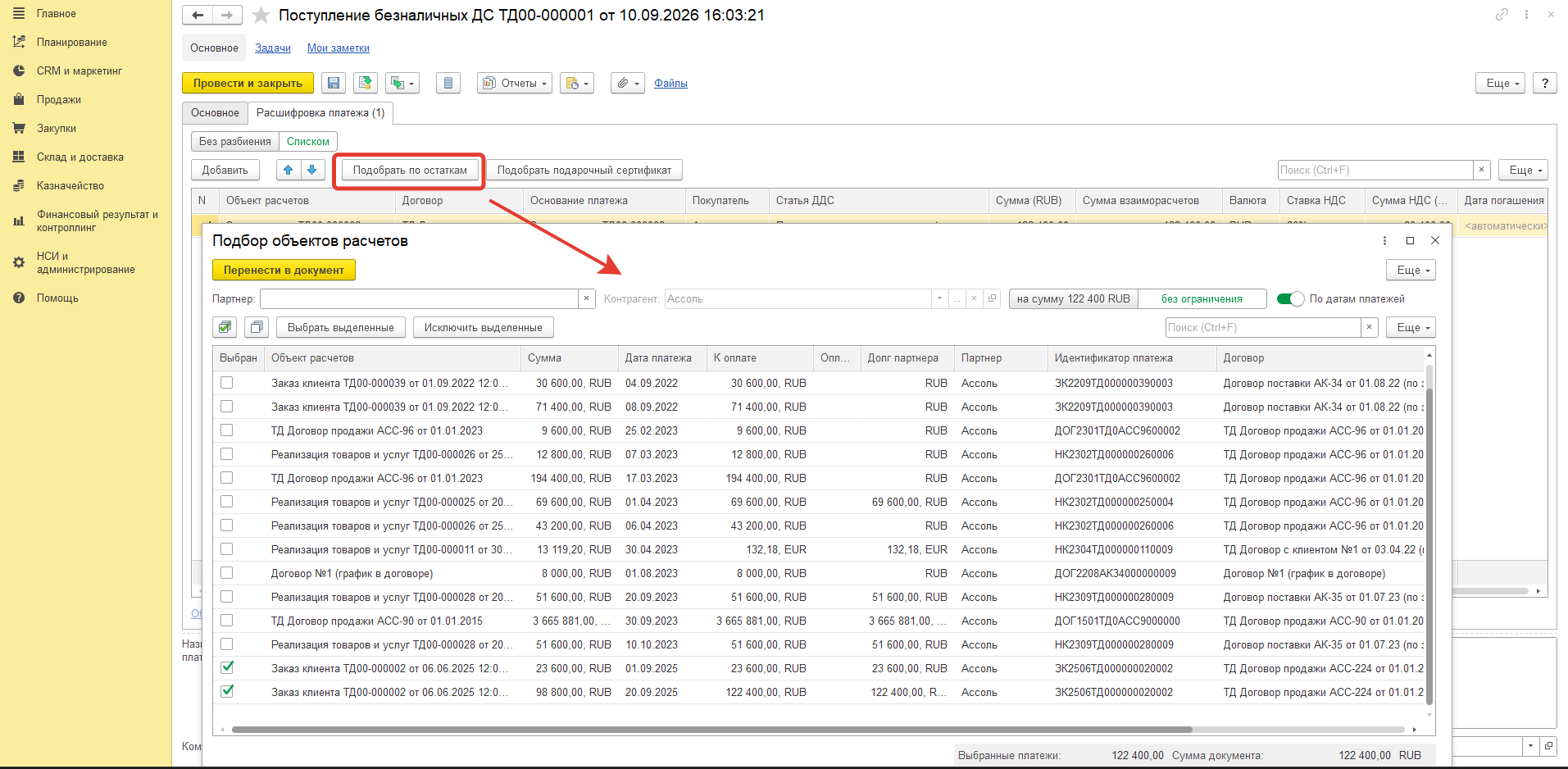This screenshot has height=769, width=1568.
Task: Click the dialog vertical scrollbar
Action: coord(1429,545)
